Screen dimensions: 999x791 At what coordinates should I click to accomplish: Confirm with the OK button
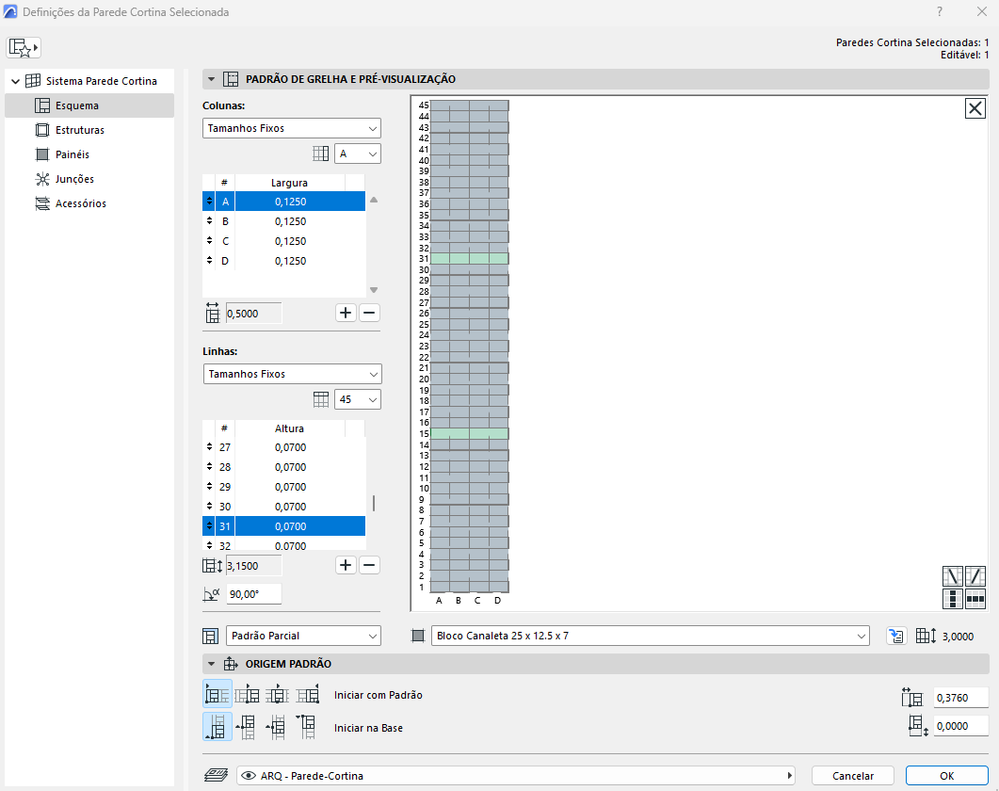(947, 776)
